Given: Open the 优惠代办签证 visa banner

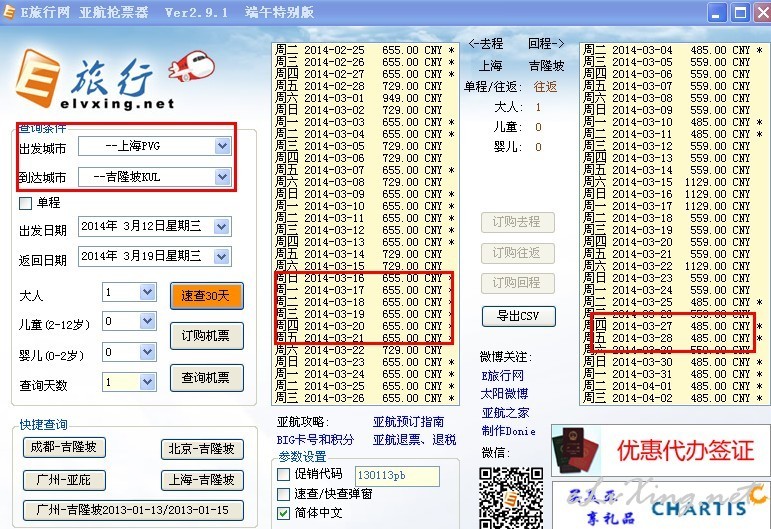Looking at the screenshot, I should (660, 450).
